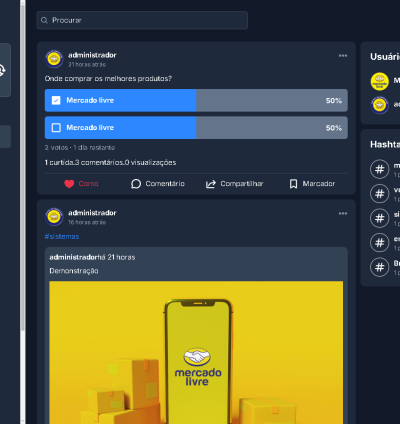Select the first hashtag circle icon
The image size is (400, 424).
point(380,169)
